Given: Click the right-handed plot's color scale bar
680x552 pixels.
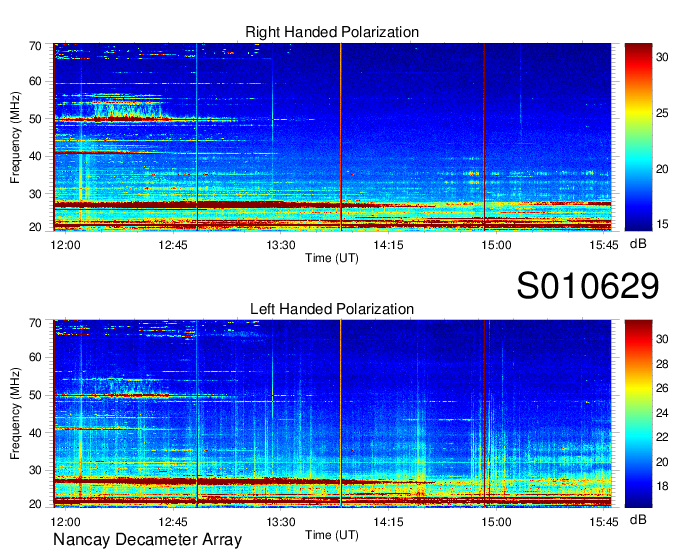Looking at the screenshot, I should pyautogui.click(x=638, y=137).
